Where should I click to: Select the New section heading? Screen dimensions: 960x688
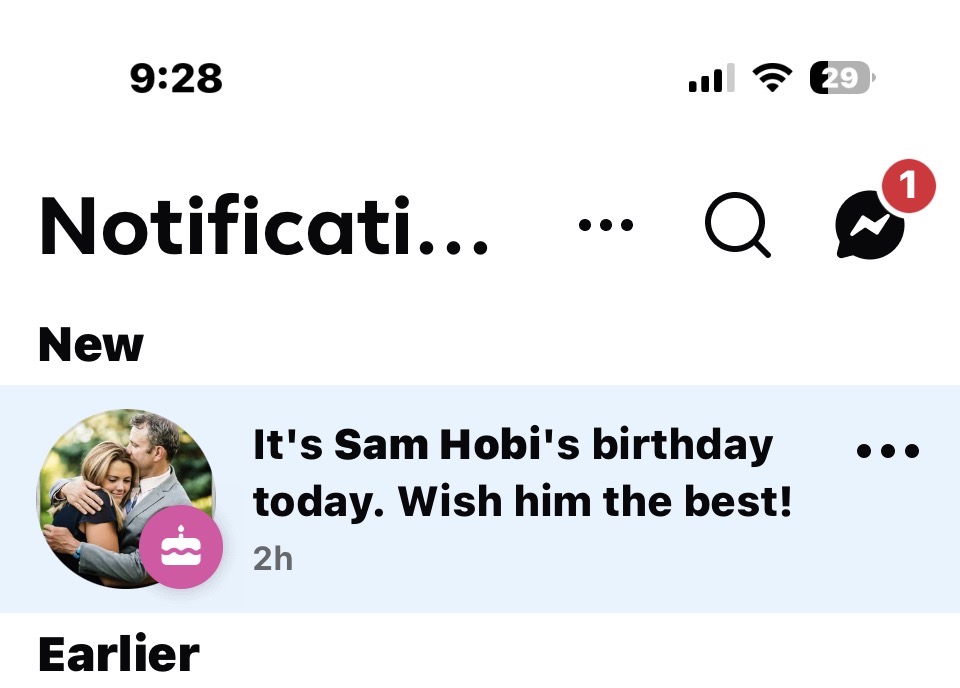pos(91,345)
